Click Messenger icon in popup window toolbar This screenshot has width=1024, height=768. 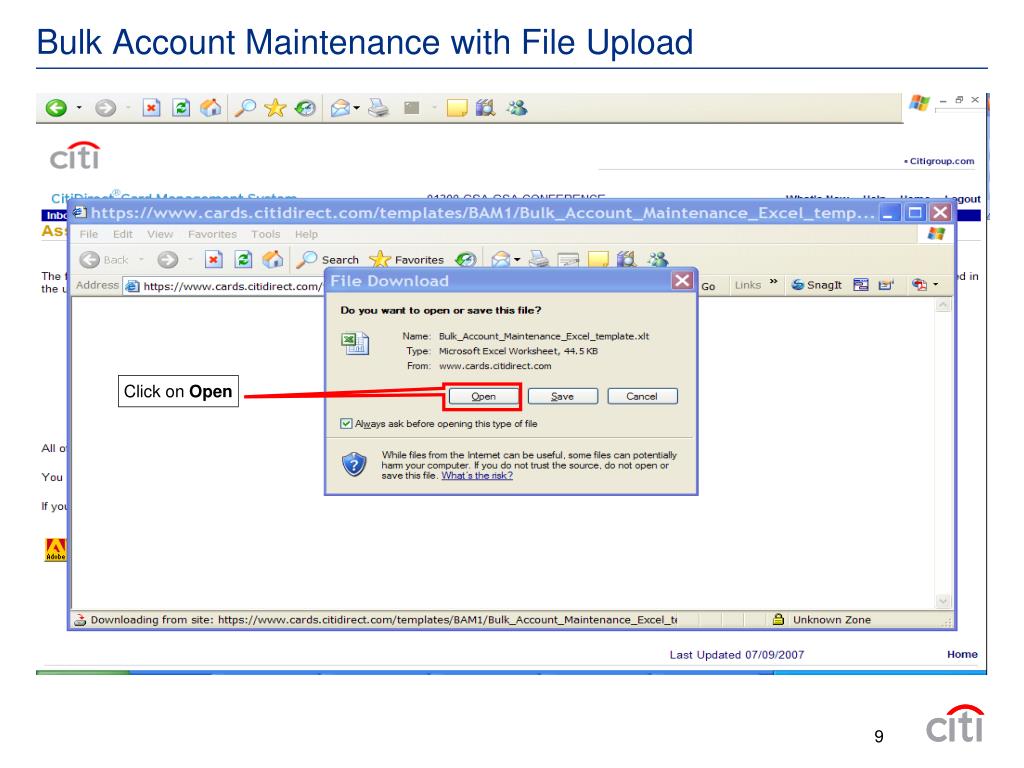pyautogui.click(x=658, y=260)
